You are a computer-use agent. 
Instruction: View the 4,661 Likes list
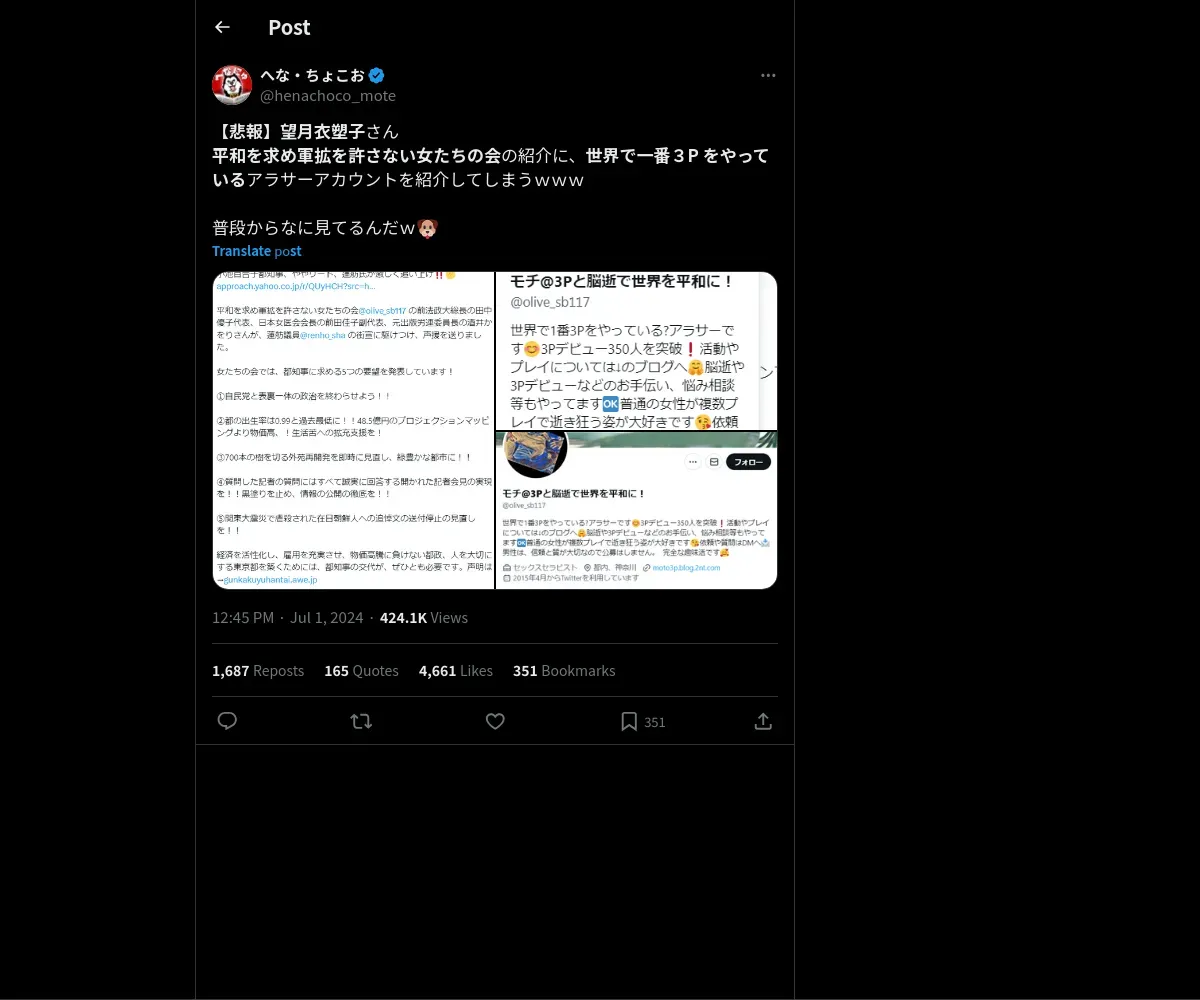pos(456,671)
